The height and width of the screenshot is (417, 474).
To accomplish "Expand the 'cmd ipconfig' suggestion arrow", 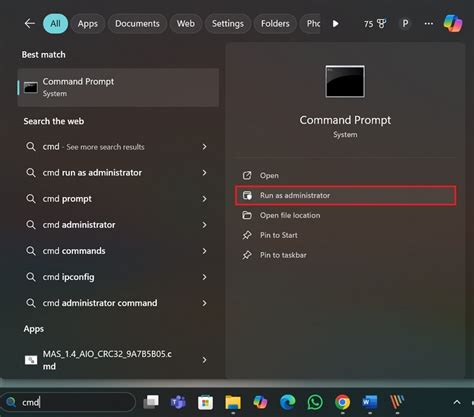I will 204,277.
